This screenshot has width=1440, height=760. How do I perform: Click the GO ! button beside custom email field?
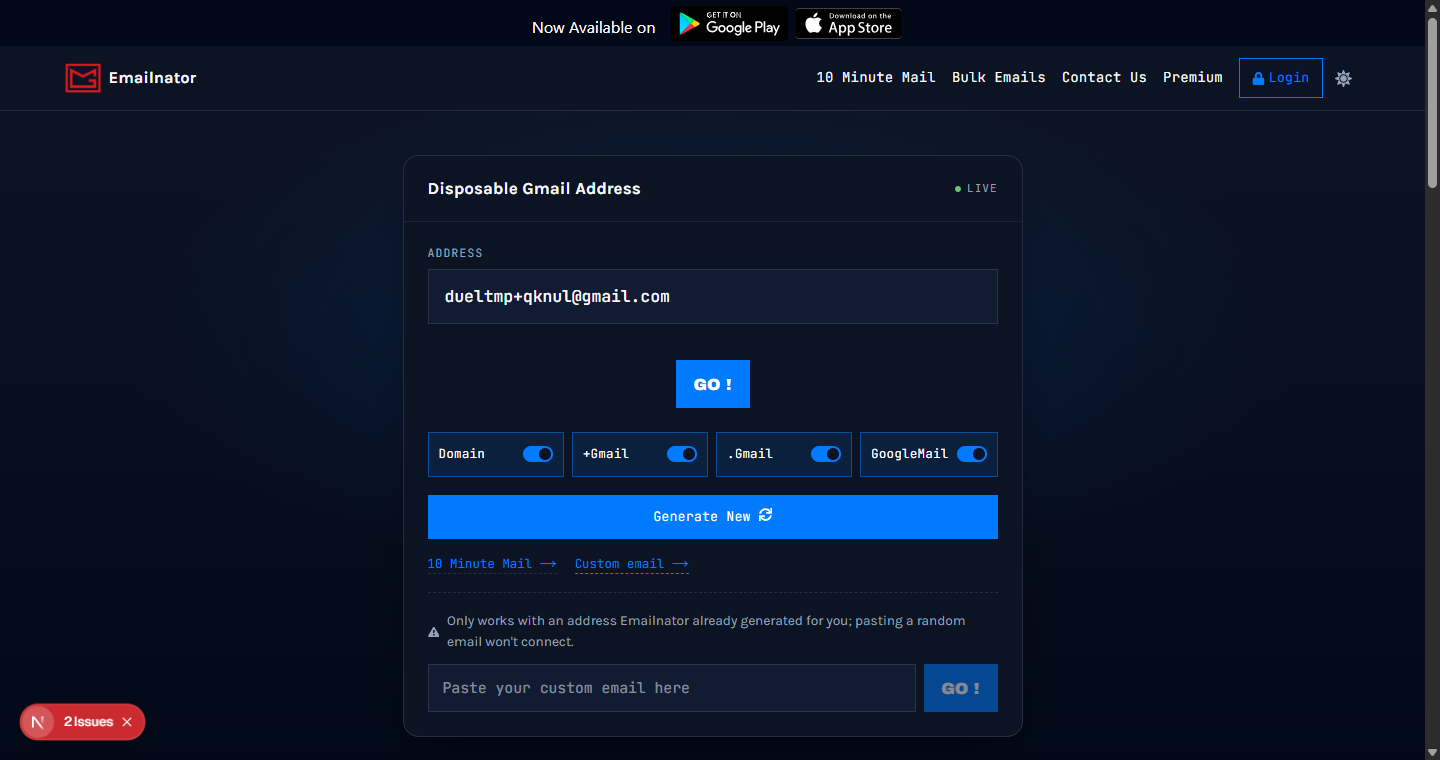[x=961, y=688]
